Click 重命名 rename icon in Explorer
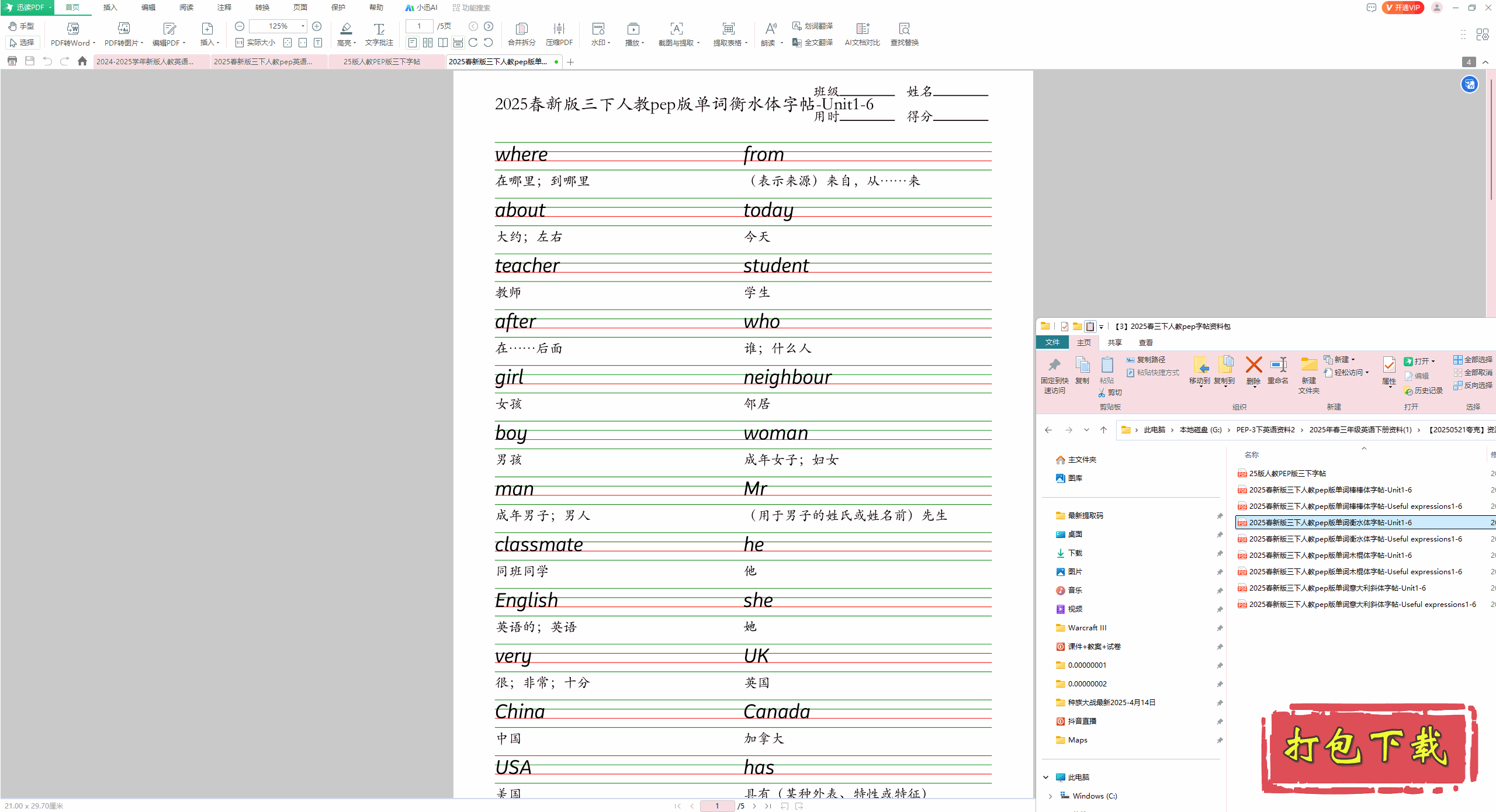The width and height of the screenshot is (1496, 812). 1278,370
